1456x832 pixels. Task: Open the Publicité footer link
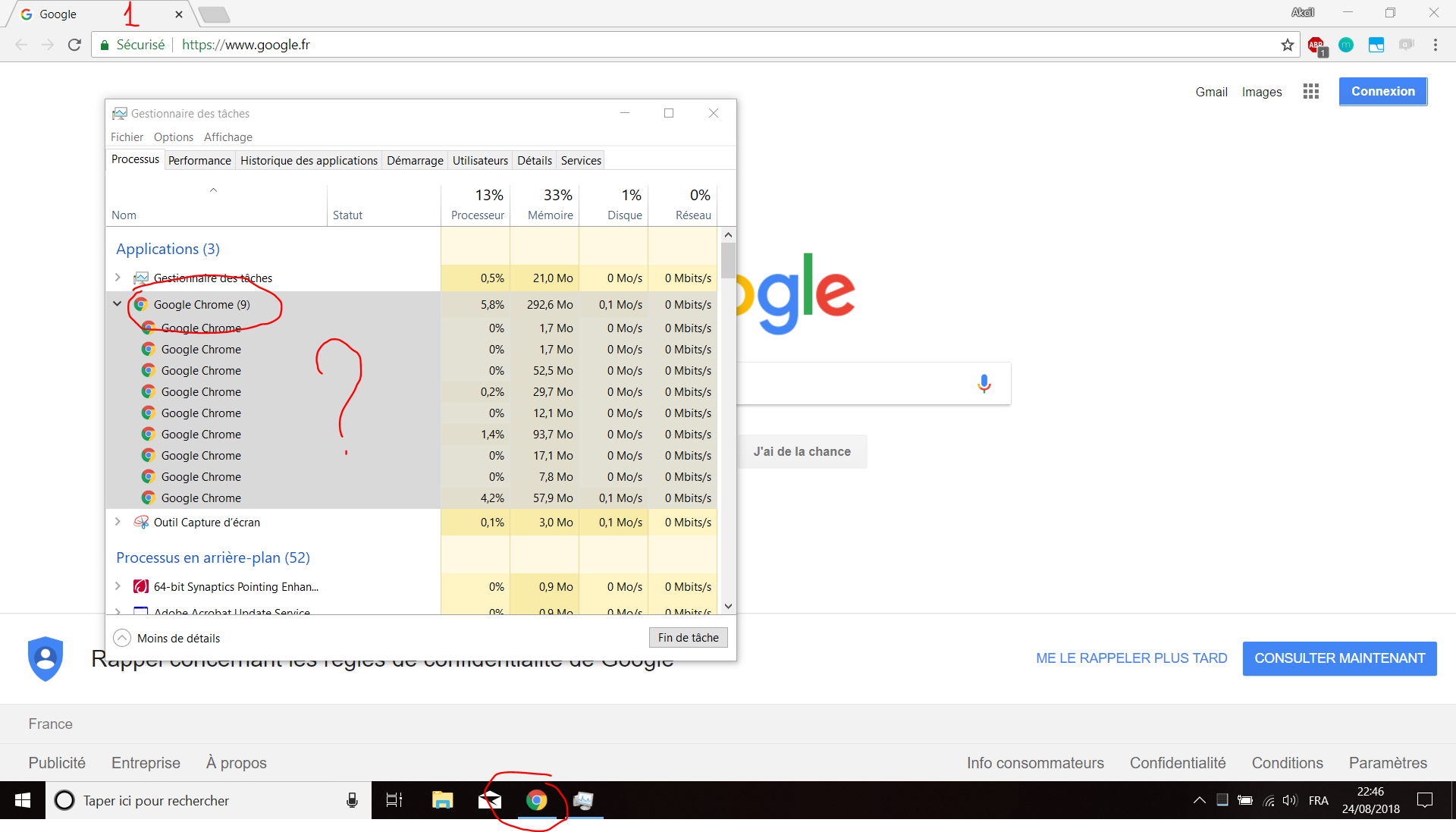tap(57, 763)
